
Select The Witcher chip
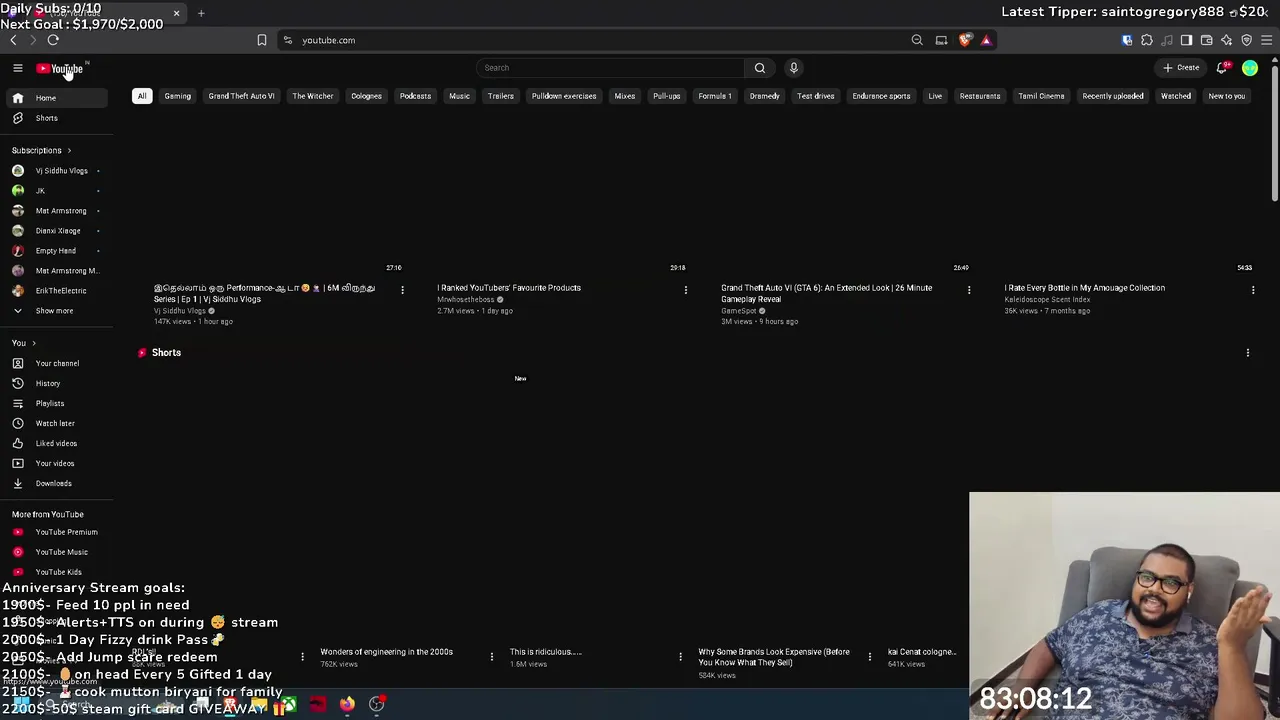pos(313,96)
